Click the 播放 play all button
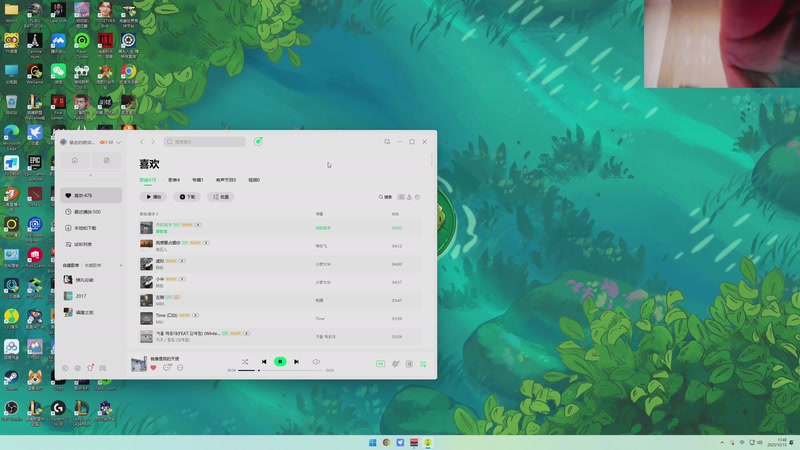800x450 pixels. (153, 197)
